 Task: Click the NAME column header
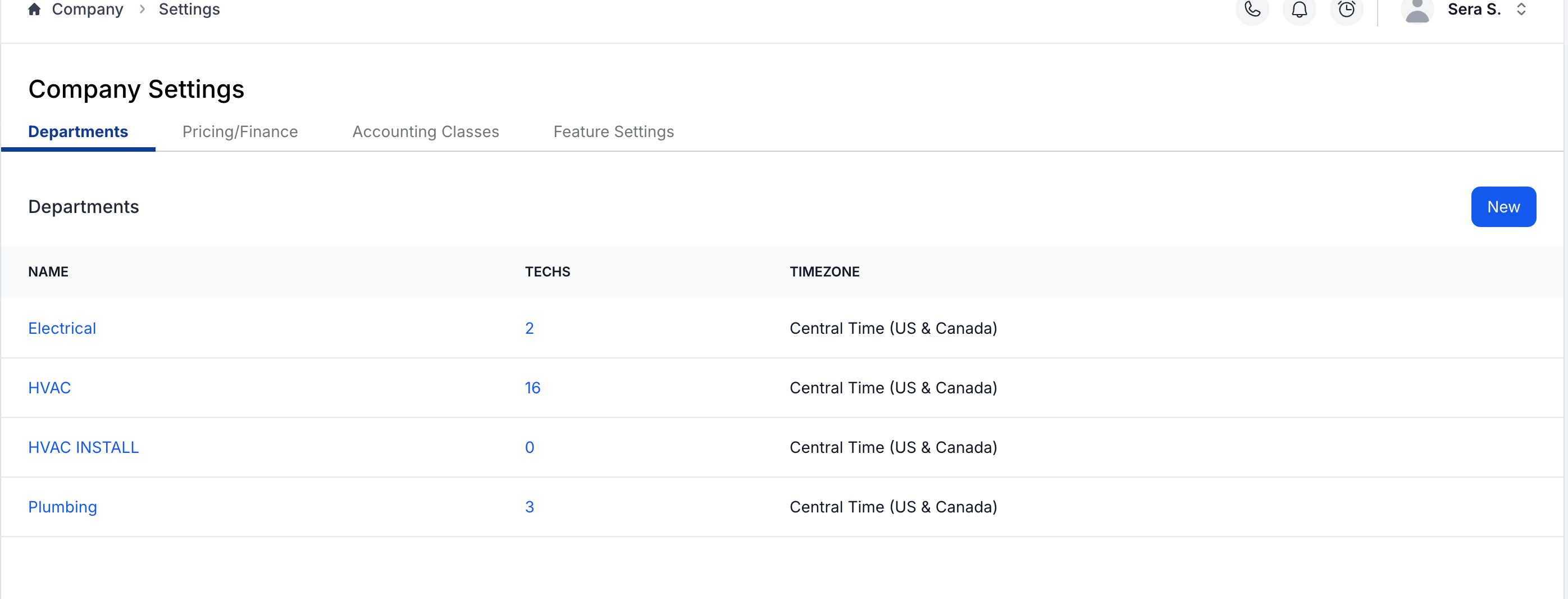pyautogui.click(x=48, y=271)
